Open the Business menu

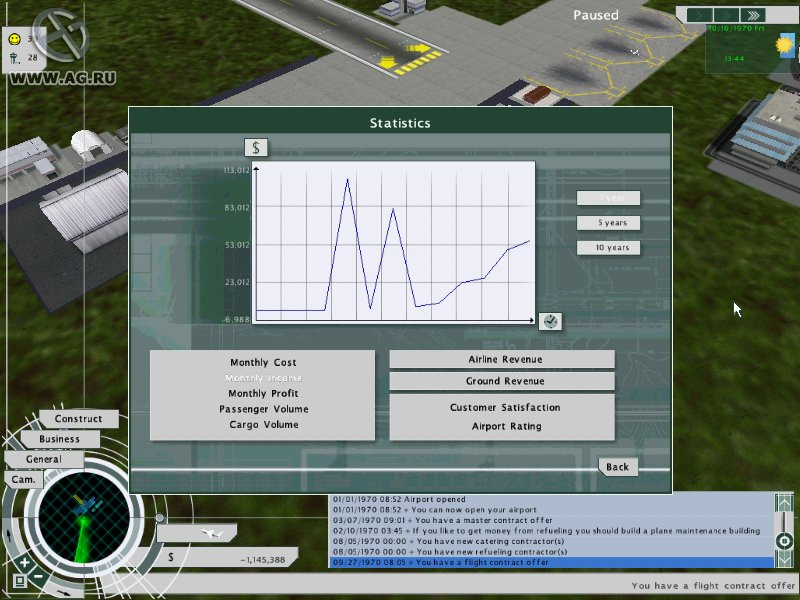(59, 439)
